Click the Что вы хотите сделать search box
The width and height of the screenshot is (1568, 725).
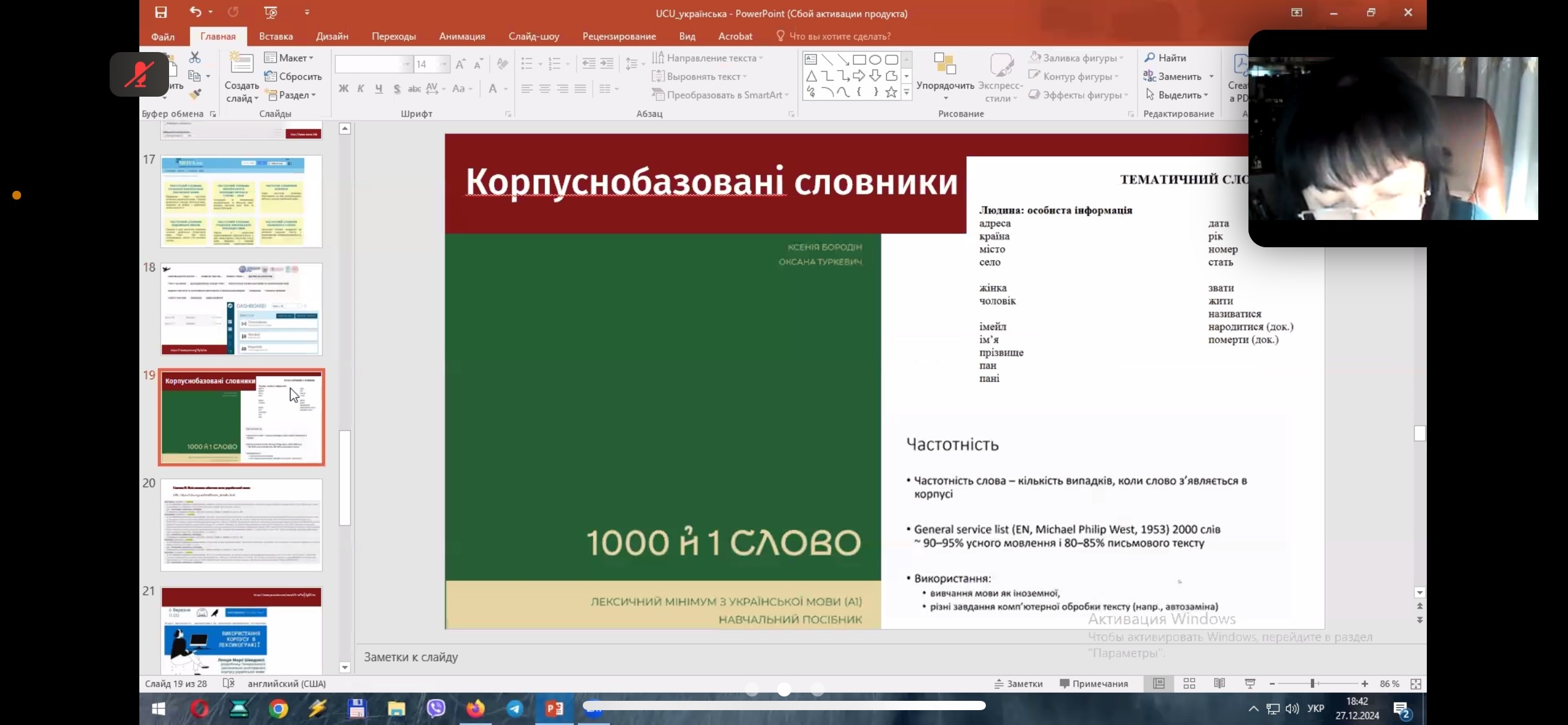tap(834, 36)
